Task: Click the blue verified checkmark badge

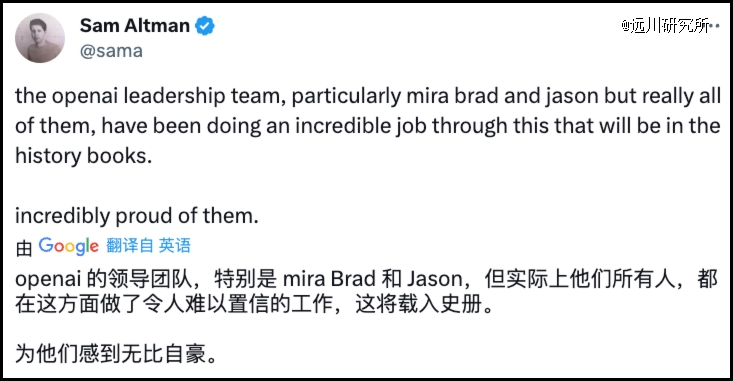Action: pos(204,26)
